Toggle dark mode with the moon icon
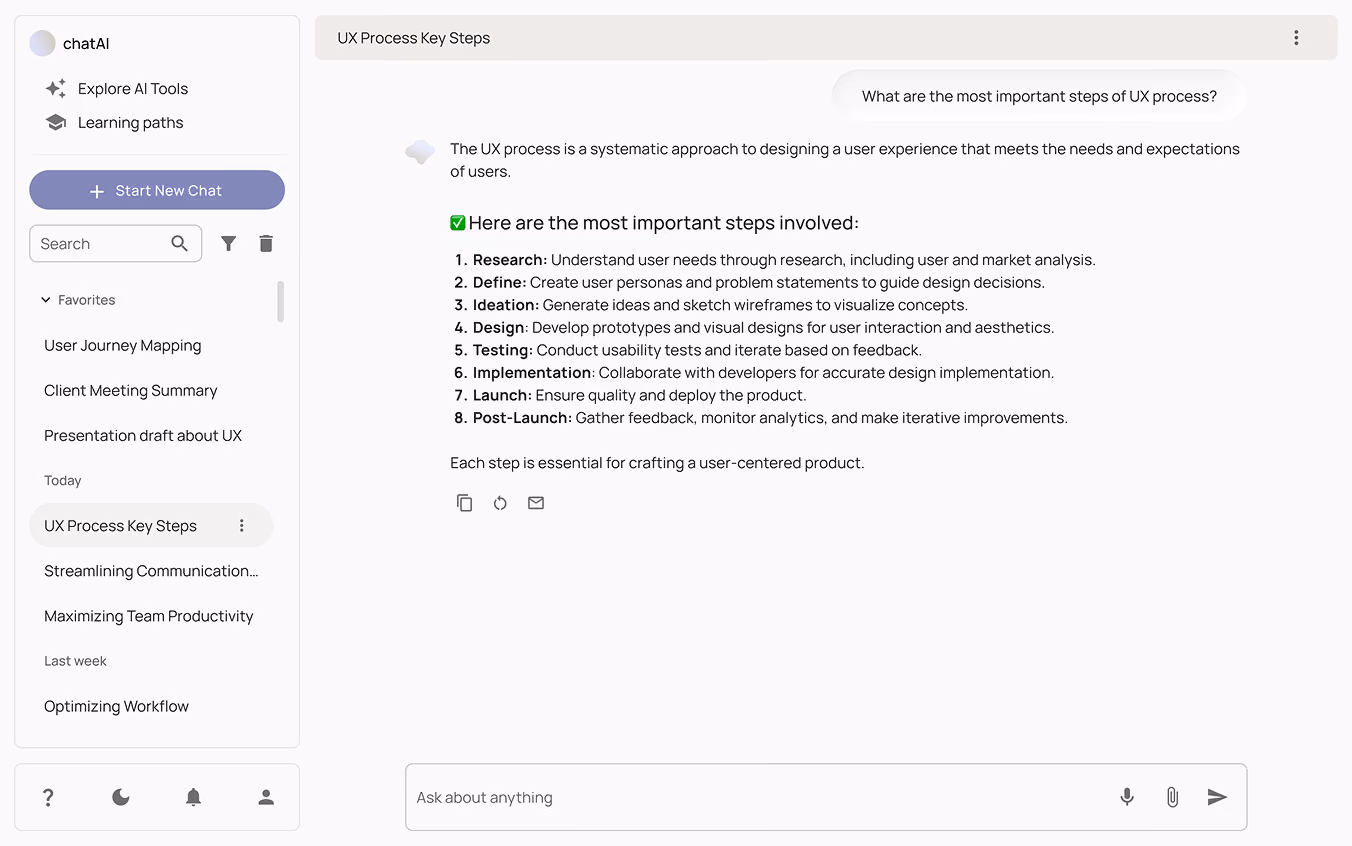The image size is (1352, 846). coord(121,797)
